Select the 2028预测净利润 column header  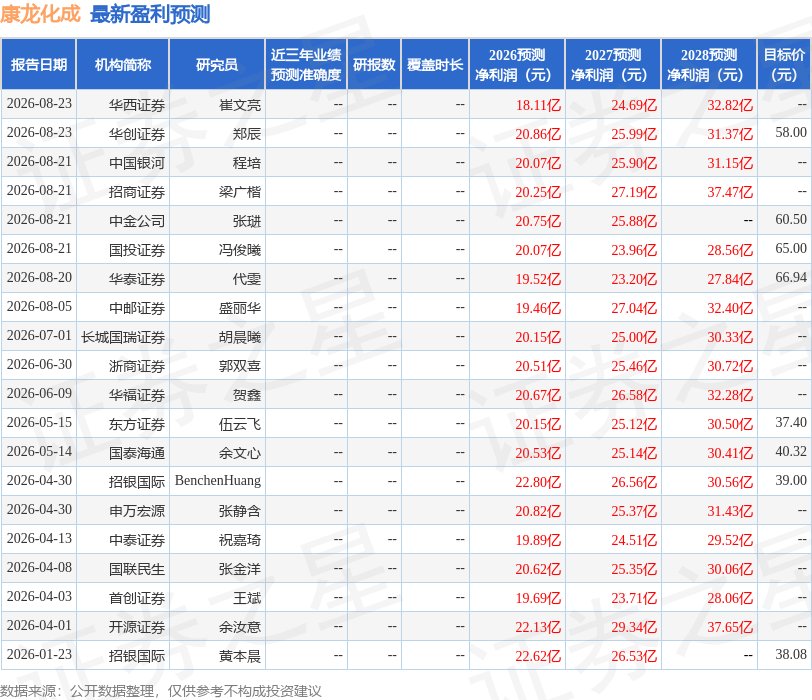pyautogui.click(x=709, y=65)
